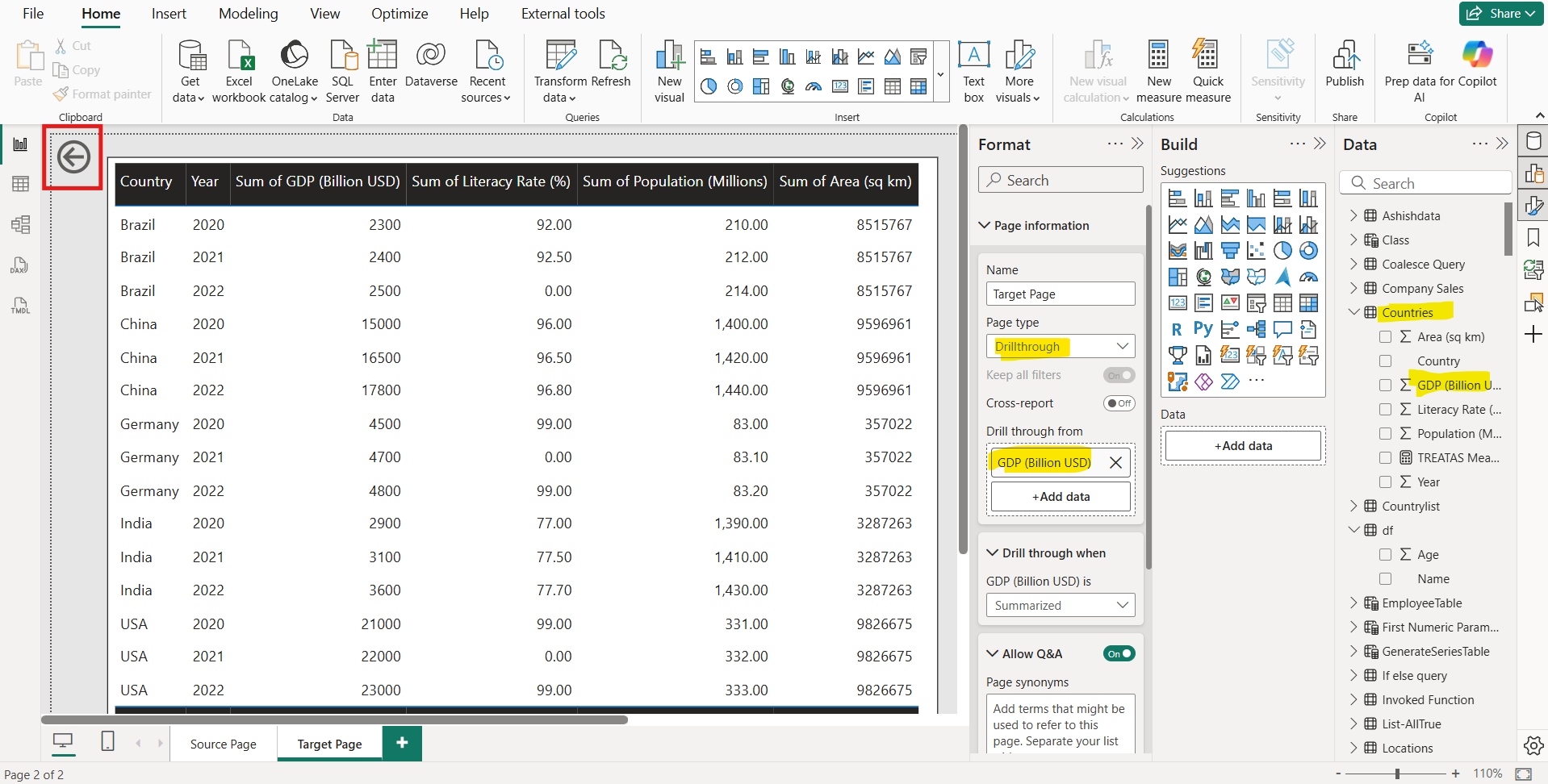Remove GDP (Billion USD) from Drill through from

tap(1117, 462)
